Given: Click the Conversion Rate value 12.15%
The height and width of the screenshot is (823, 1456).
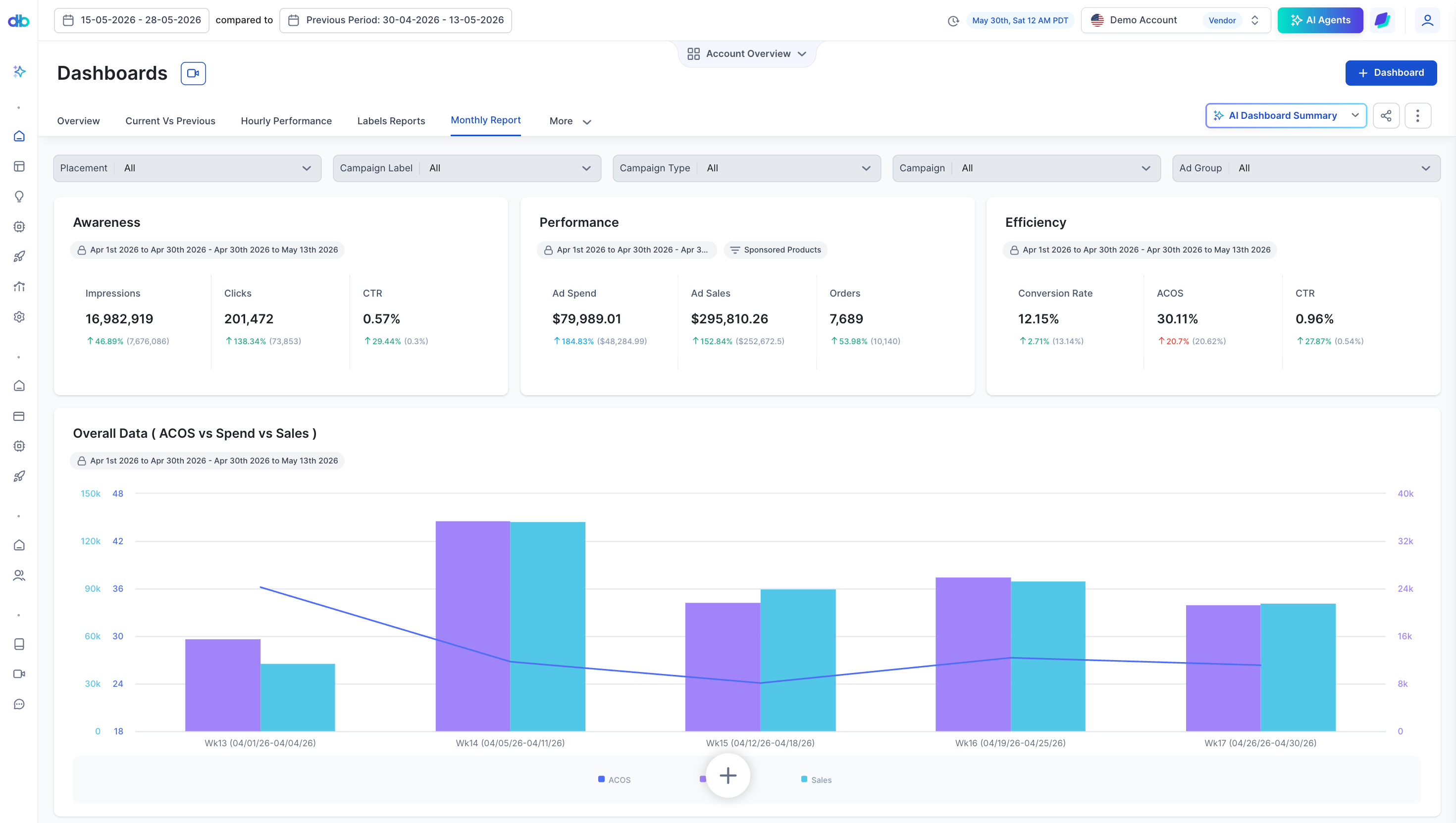Looking at the screenshot, I should 1039,319.
